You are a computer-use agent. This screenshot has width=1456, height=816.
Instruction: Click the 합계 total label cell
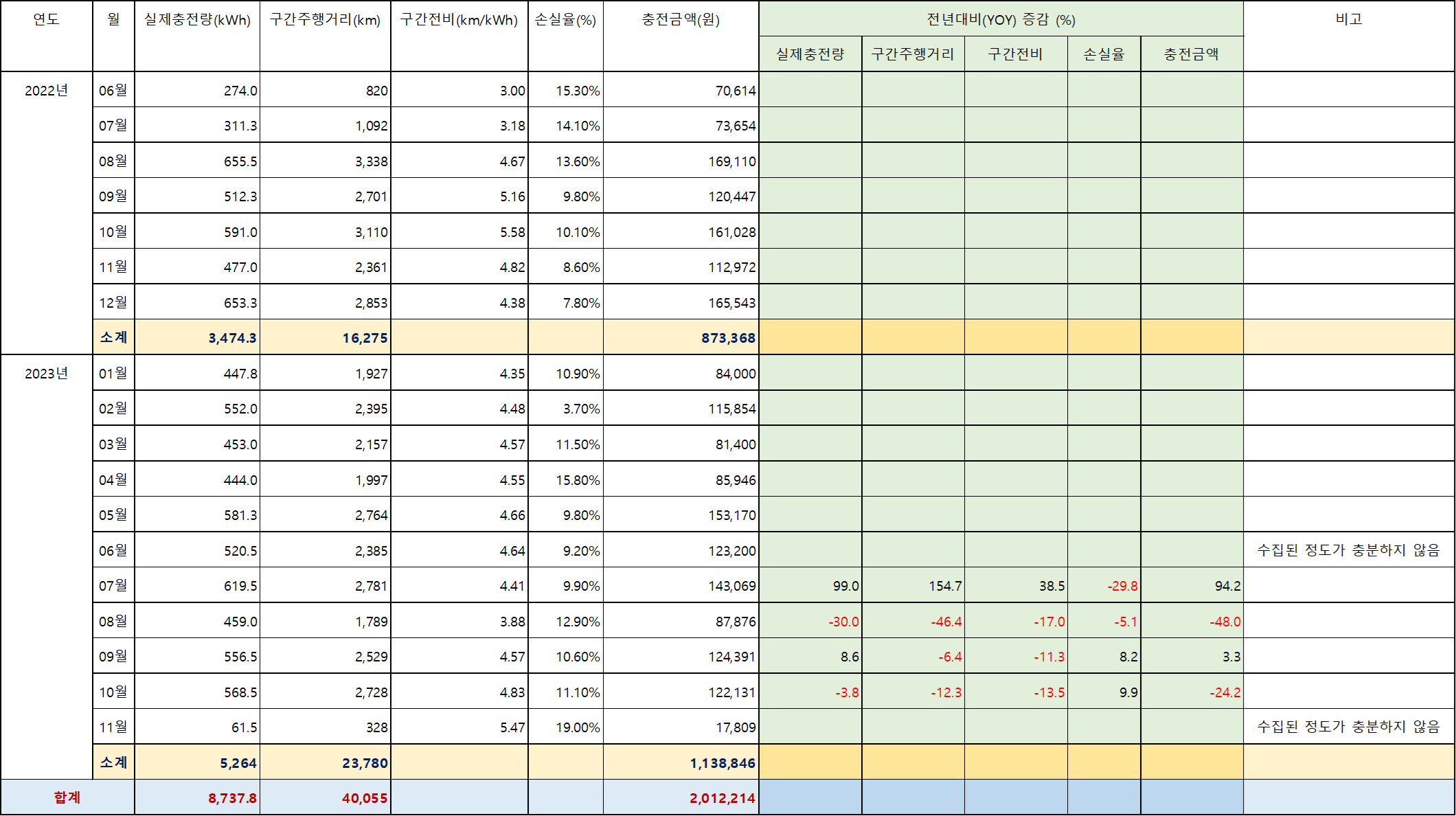tap(67, 797)
